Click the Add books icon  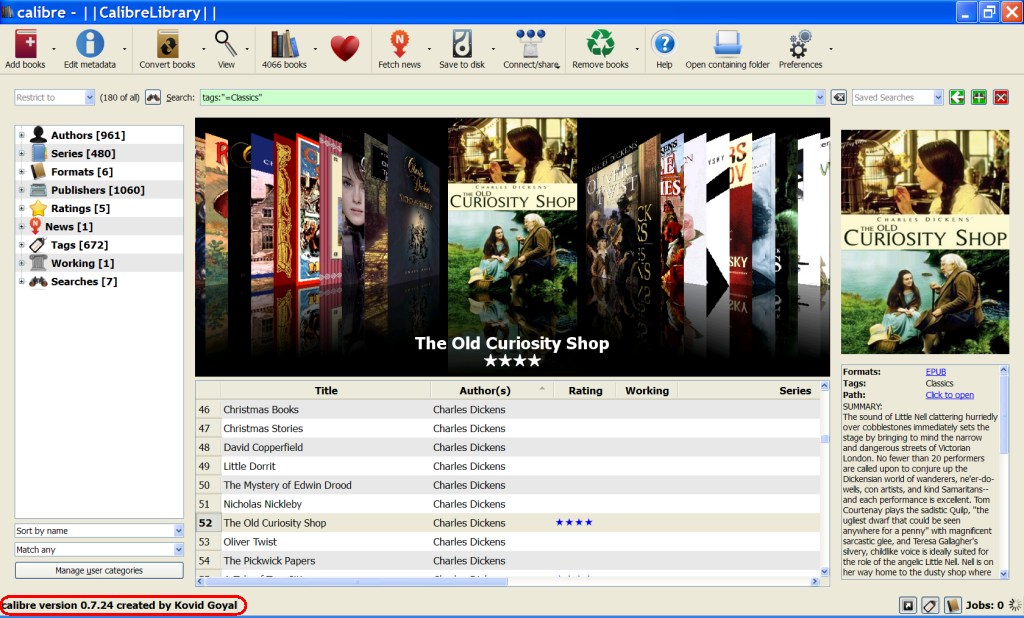pos(26,44)
